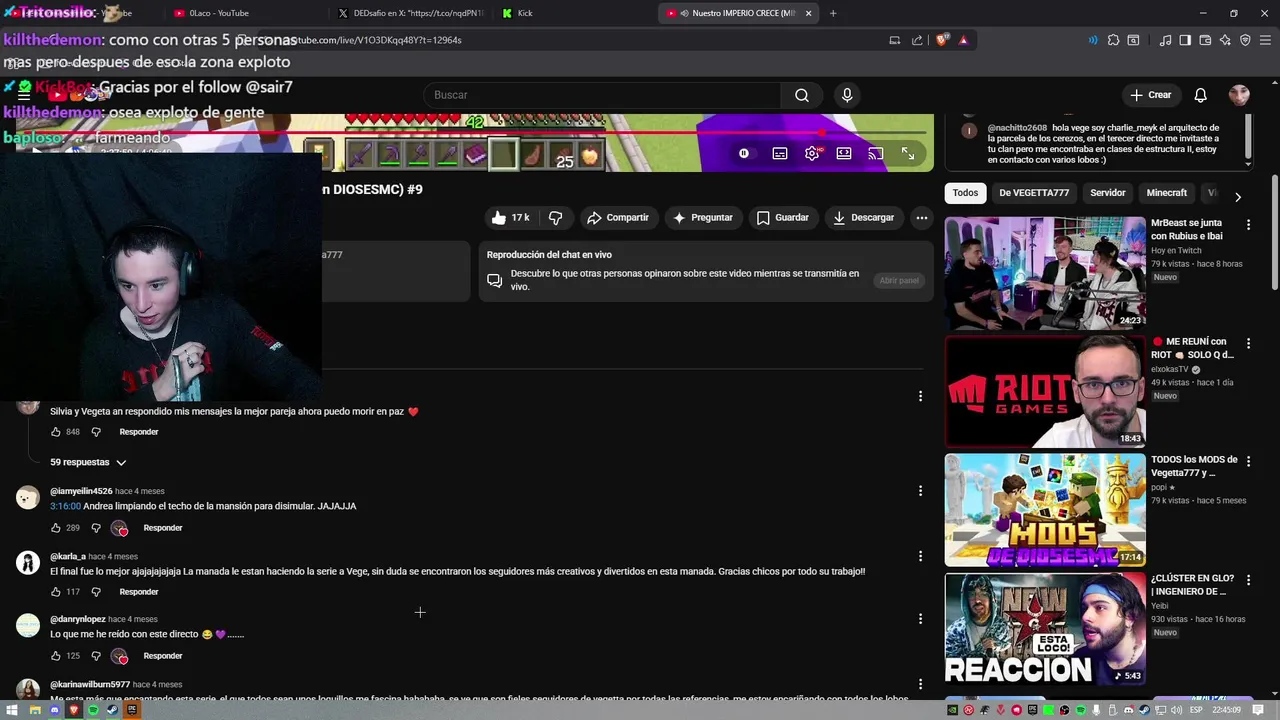Open options for the Silvia y Vegeta comment
The height and width of the screenshot is (720, 1280).
click(920, 396)
